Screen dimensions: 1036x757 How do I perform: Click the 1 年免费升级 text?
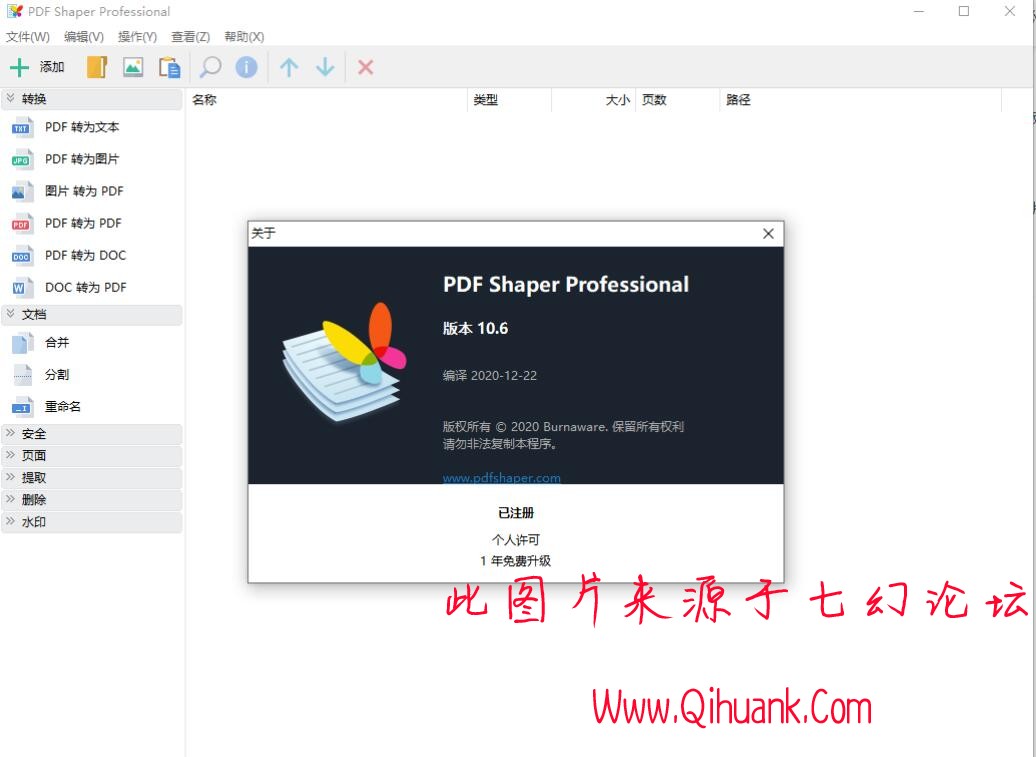click(x=515, y=561)
